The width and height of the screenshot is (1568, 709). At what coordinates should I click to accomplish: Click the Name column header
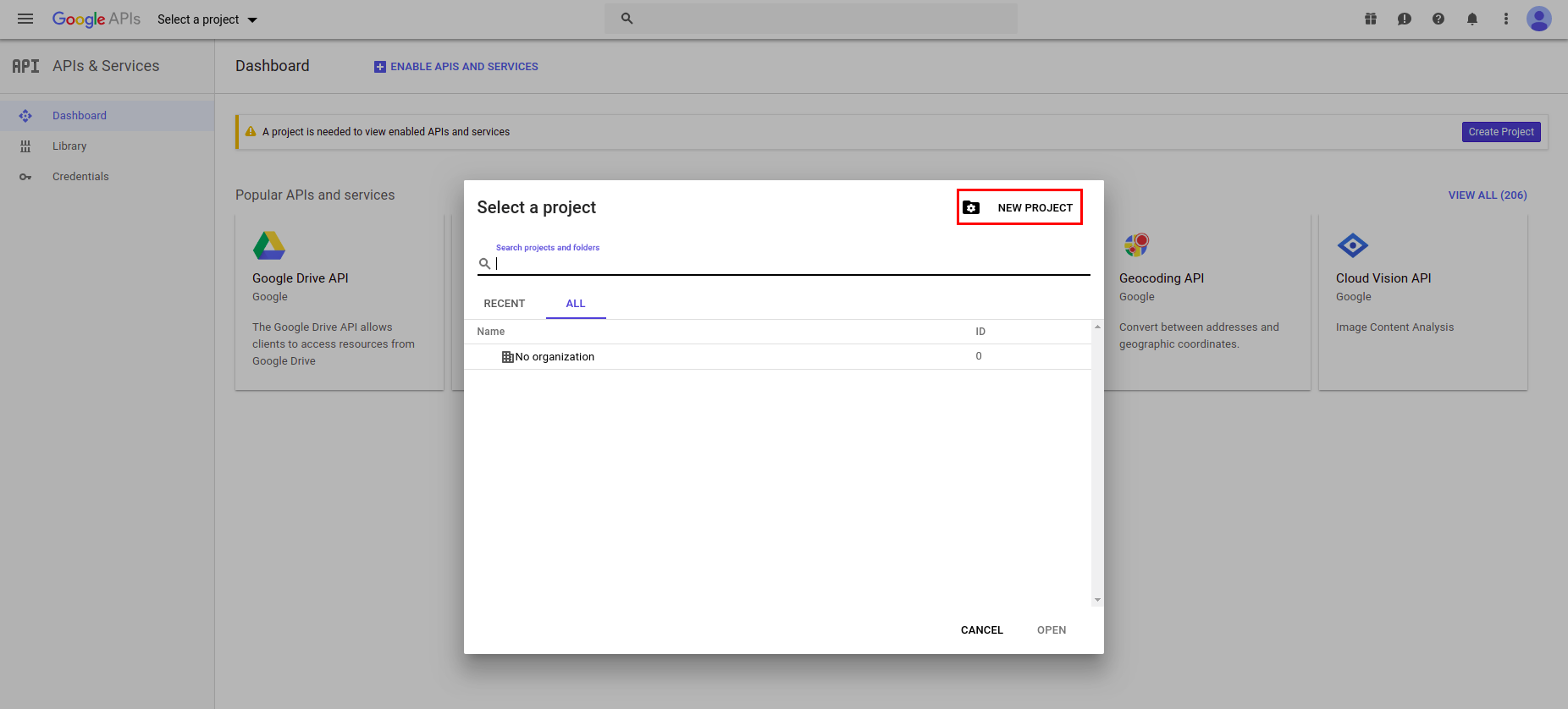point(491,332)
